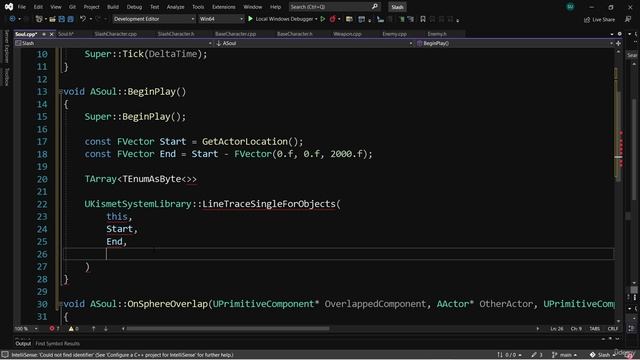Click the Visual Studio logo icon
The image size is (640, 360).
pyautogui.click(x=9, y=7)
